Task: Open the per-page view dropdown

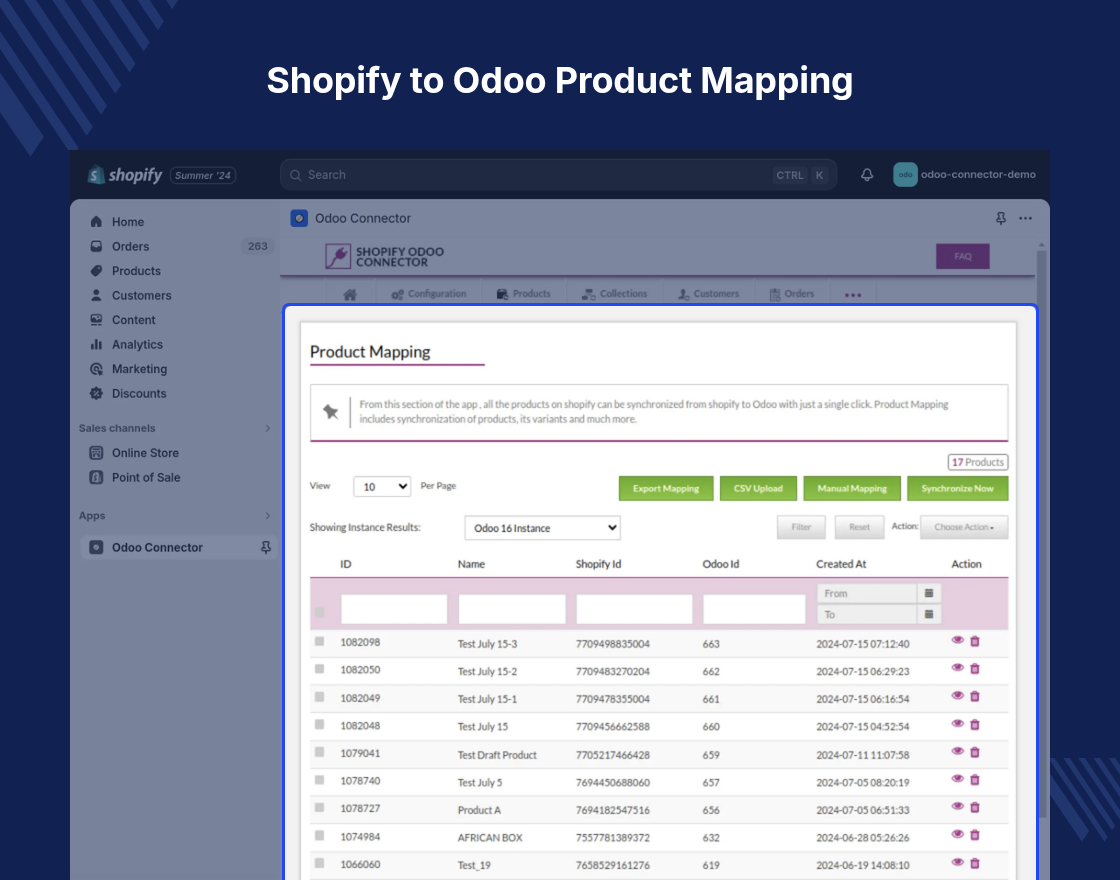Action: [382, 486]
